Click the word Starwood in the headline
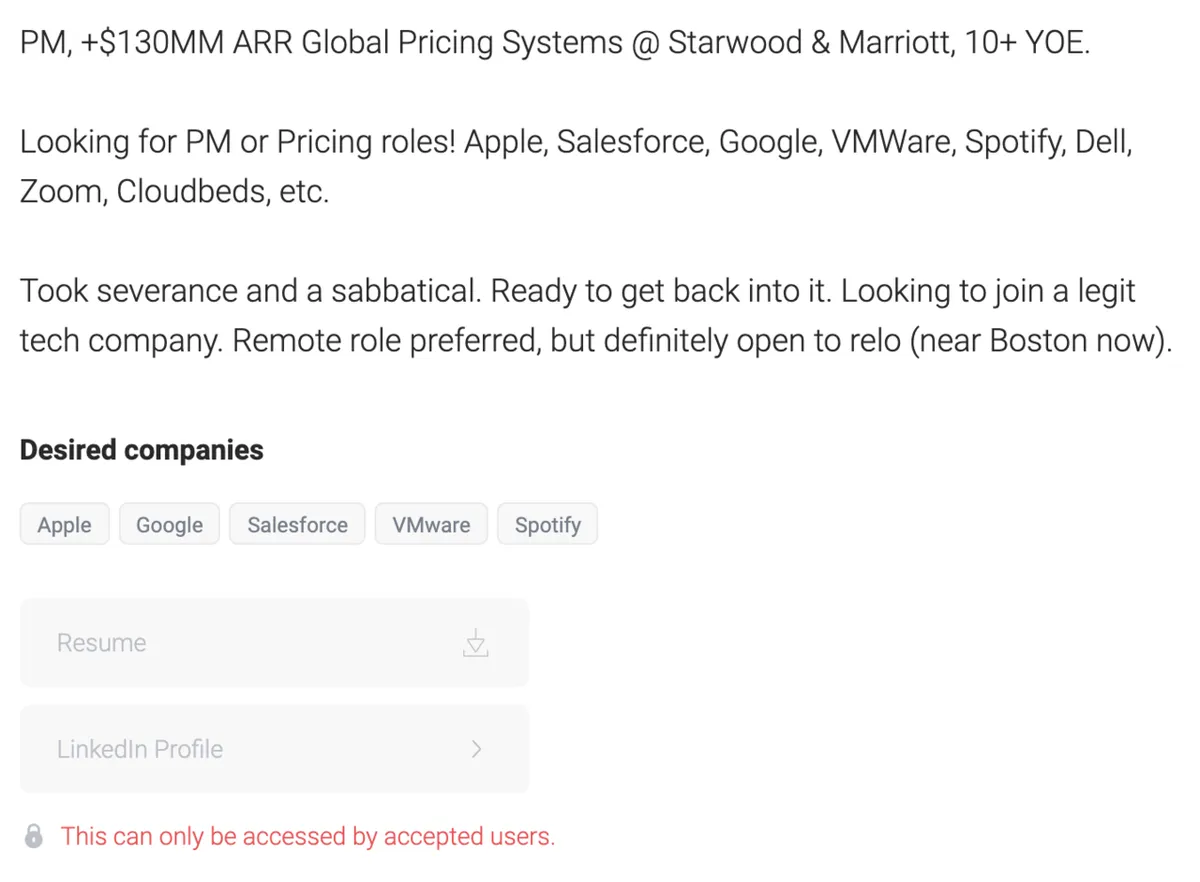The image size is (1200, 882). pos(734,43)
